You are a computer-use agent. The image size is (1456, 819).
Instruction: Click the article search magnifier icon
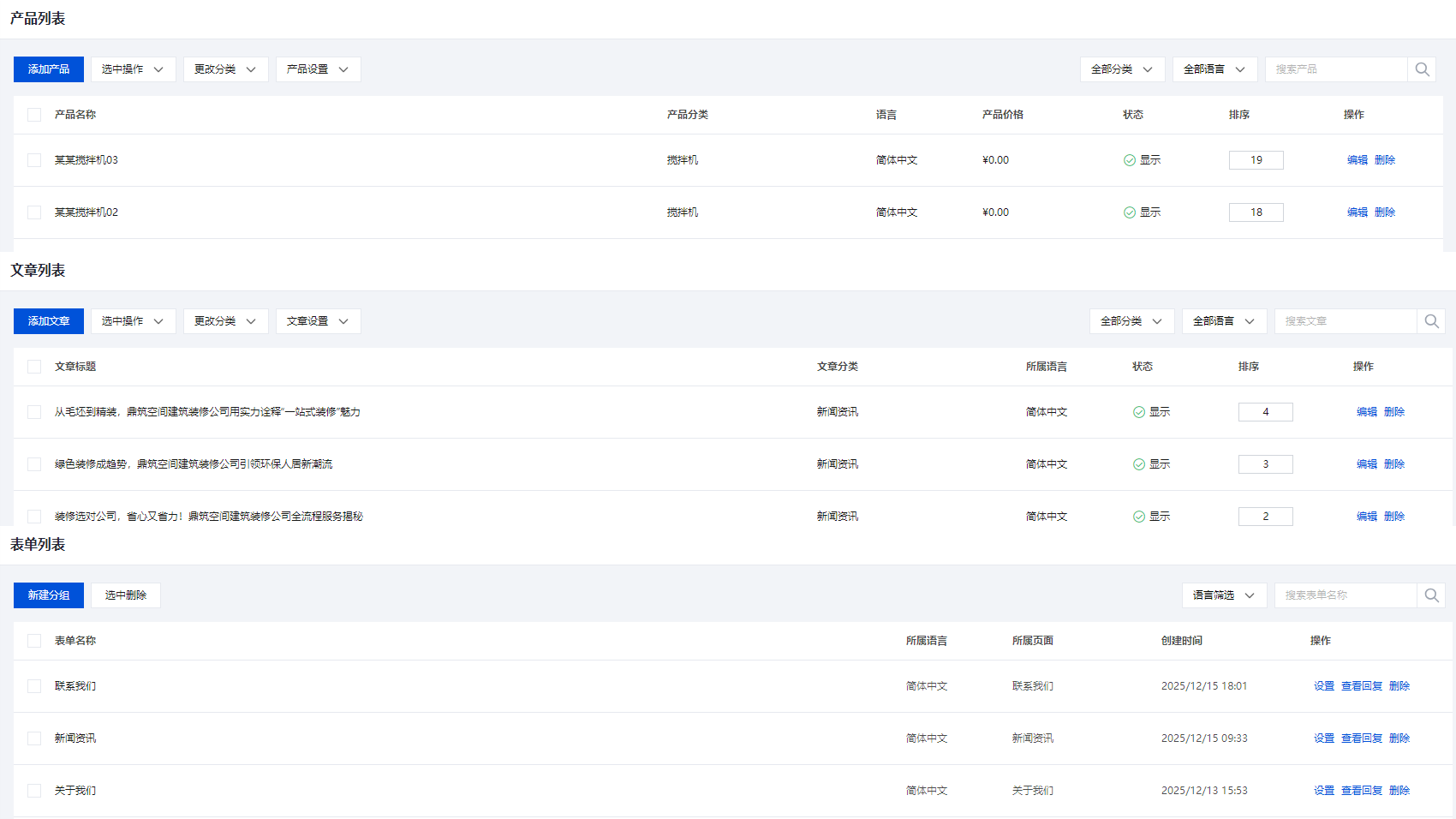tap(1431, 321)
